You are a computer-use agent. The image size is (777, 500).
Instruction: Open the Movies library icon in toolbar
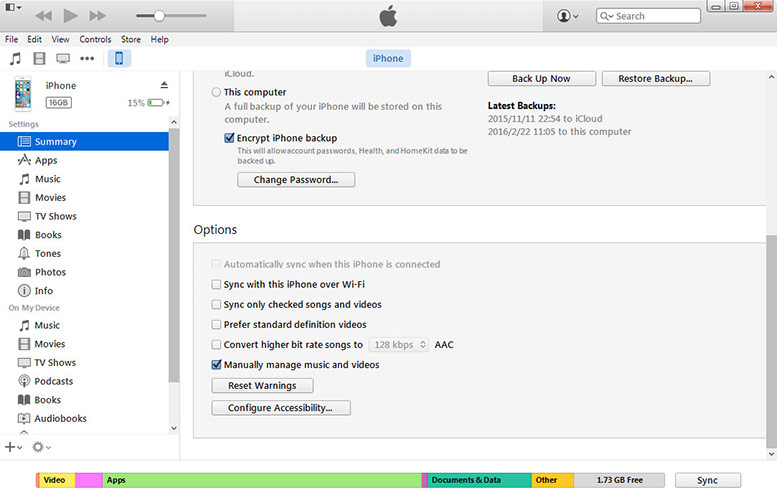click(39, 58)
